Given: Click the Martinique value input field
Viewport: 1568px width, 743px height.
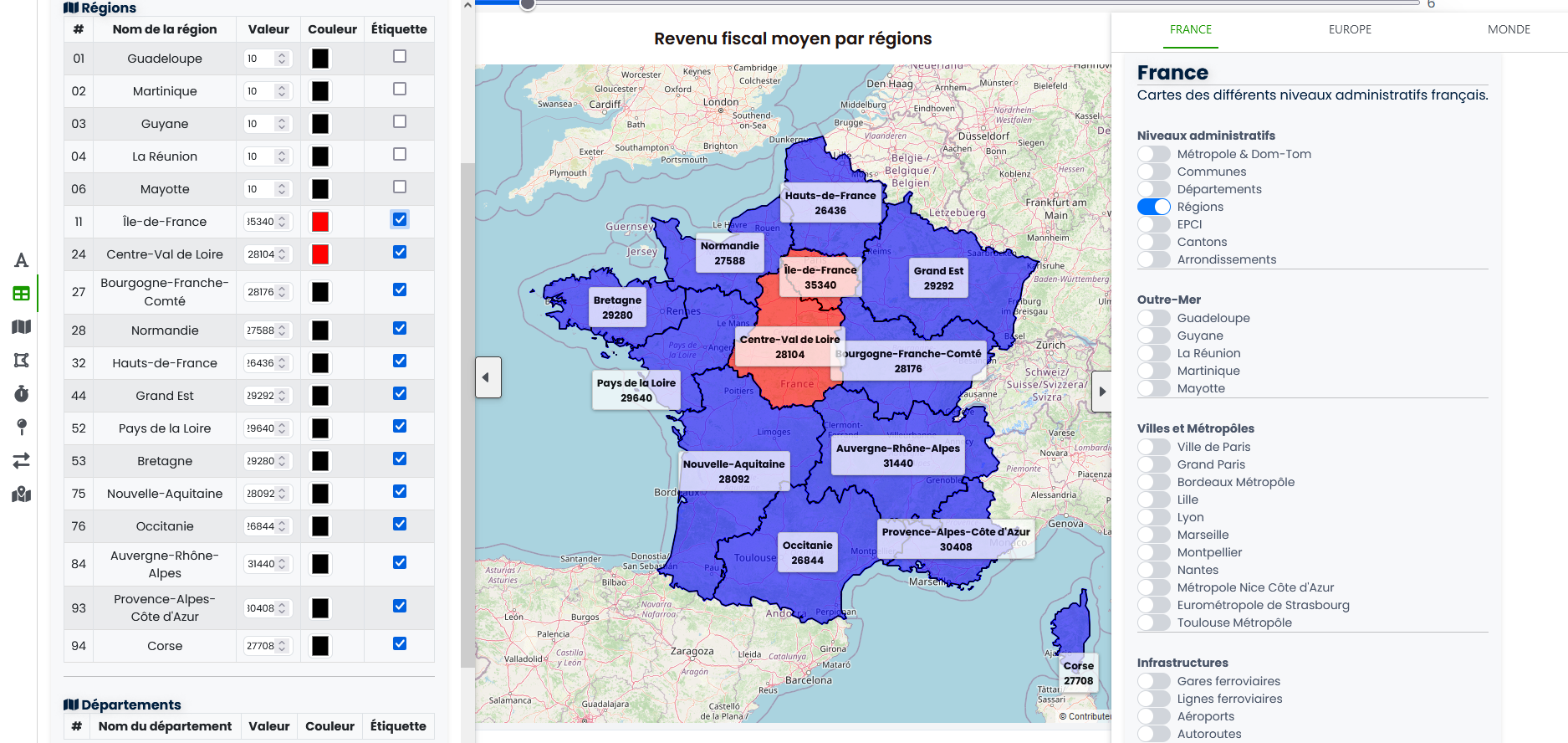Looking at the screenshot, I should tap(267, 91).
